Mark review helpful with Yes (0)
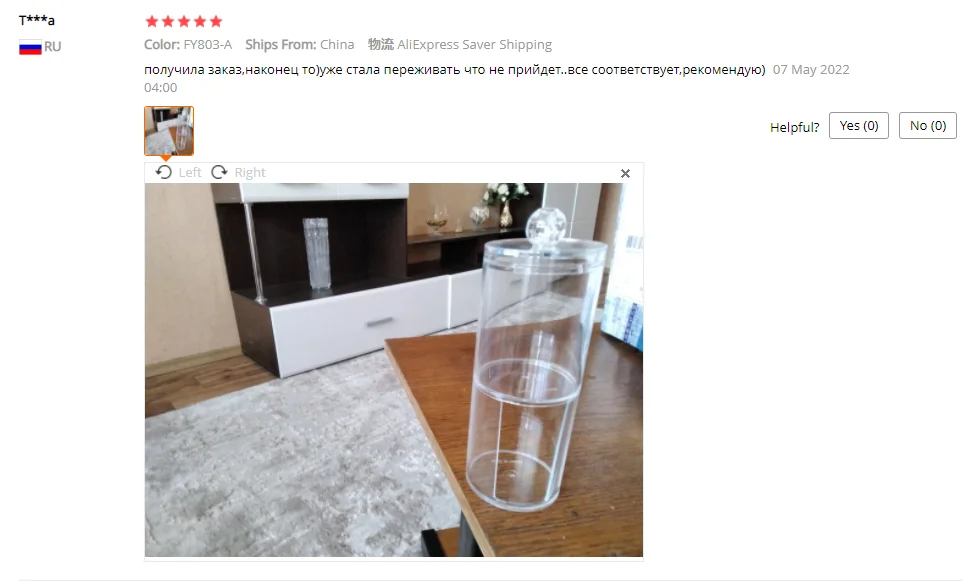This screenshot has height=583, width=964. point(859,125)
